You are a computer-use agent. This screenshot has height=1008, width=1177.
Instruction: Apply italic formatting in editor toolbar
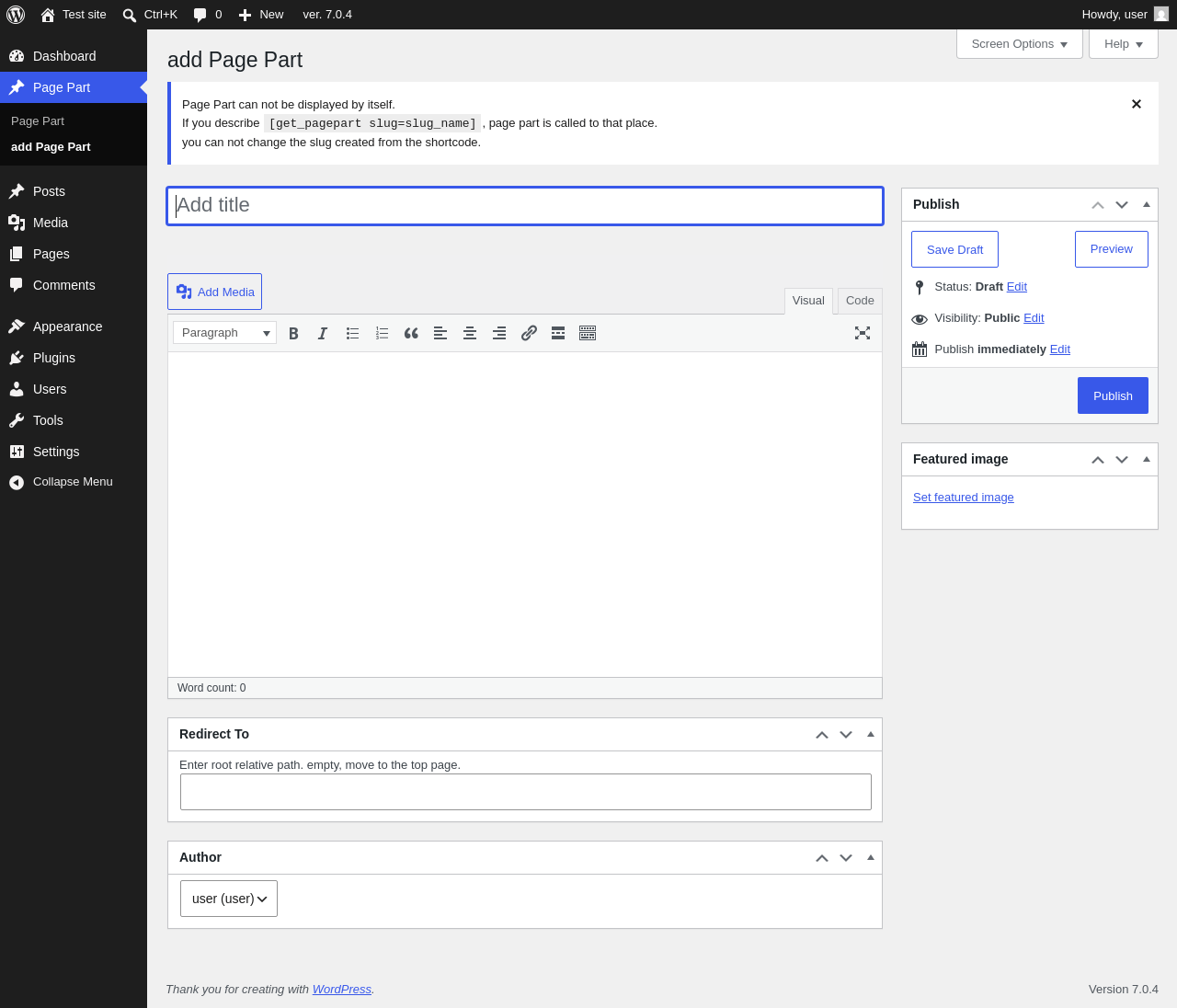(323, 333)
